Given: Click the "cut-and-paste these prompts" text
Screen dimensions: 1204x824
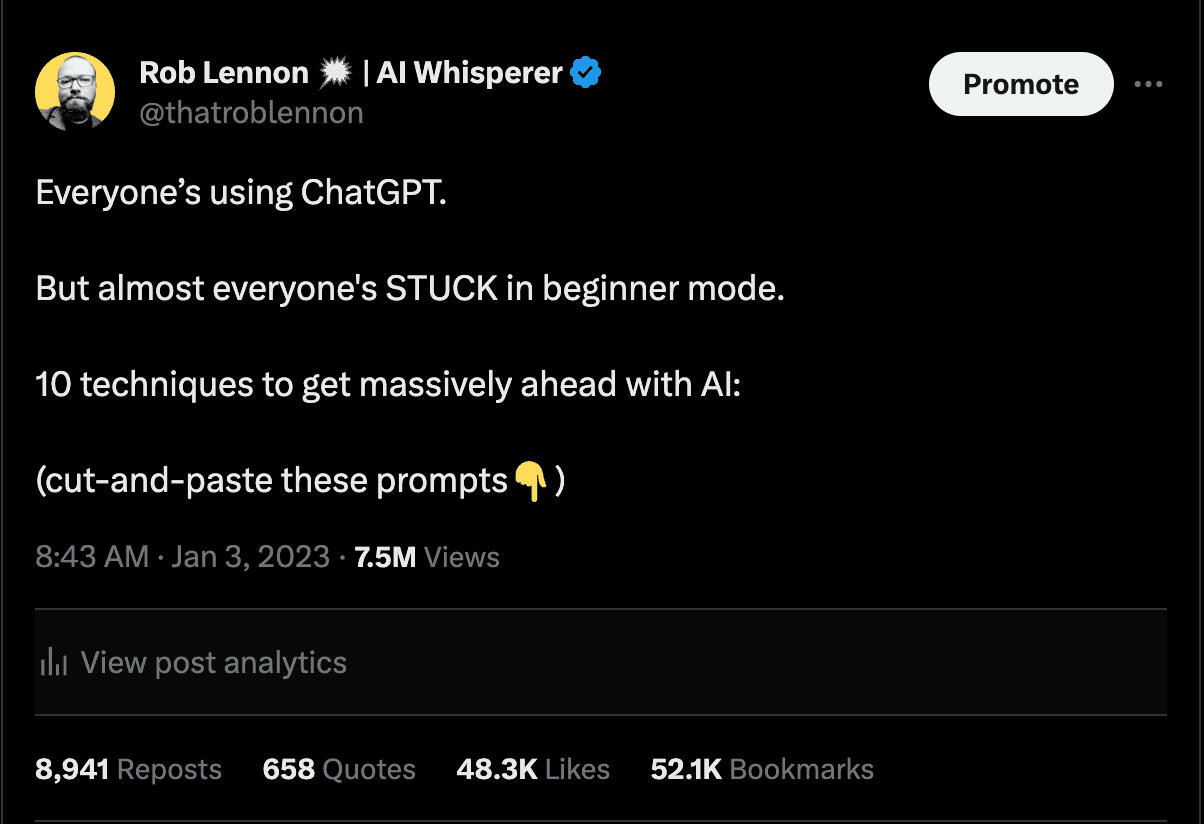Looking at the screenshot, I should (272, 482).
